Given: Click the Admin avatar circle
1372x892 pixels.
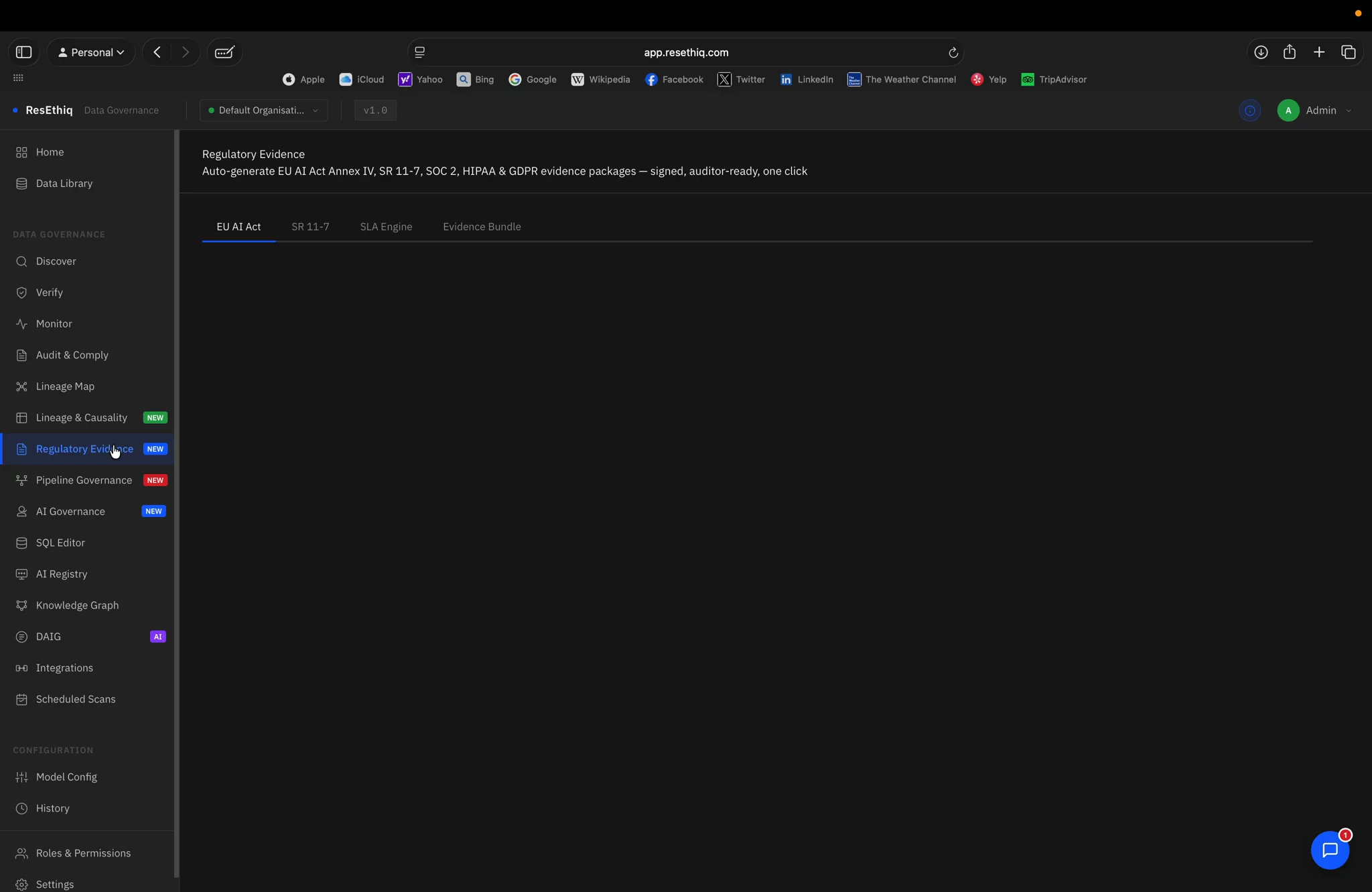Looking at the screenshot, I should coord(1288,110).
